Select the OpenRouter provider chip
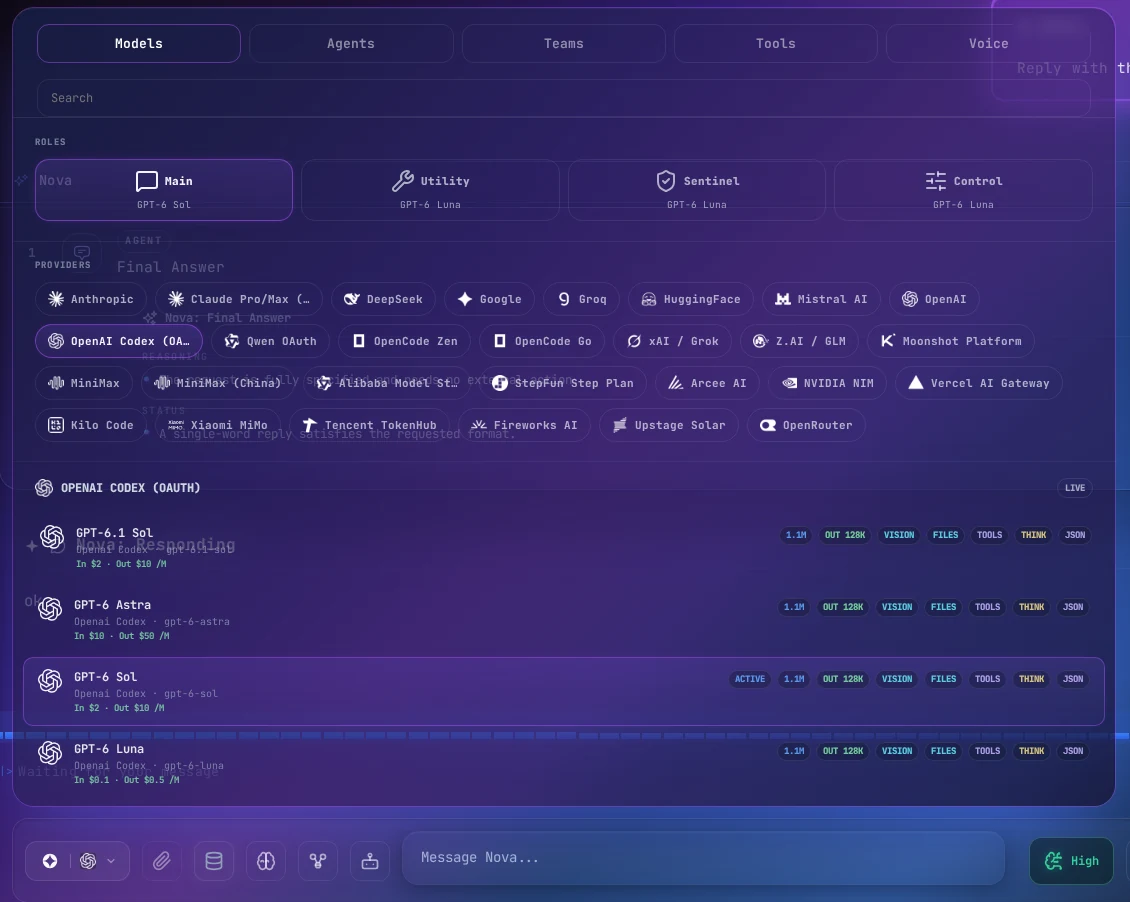 point(806,425)
